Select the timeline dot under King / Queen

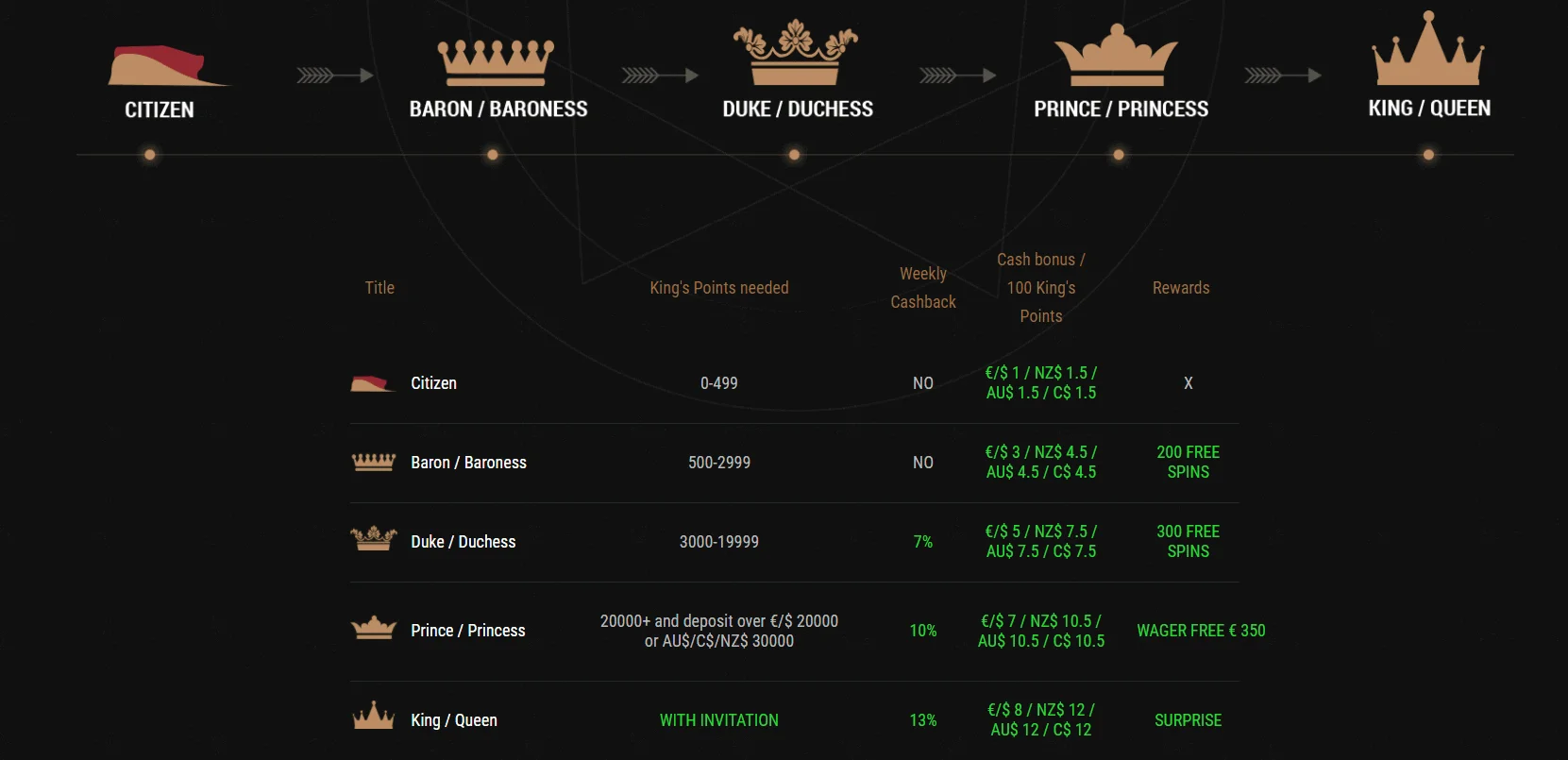tap(1428, 155)
